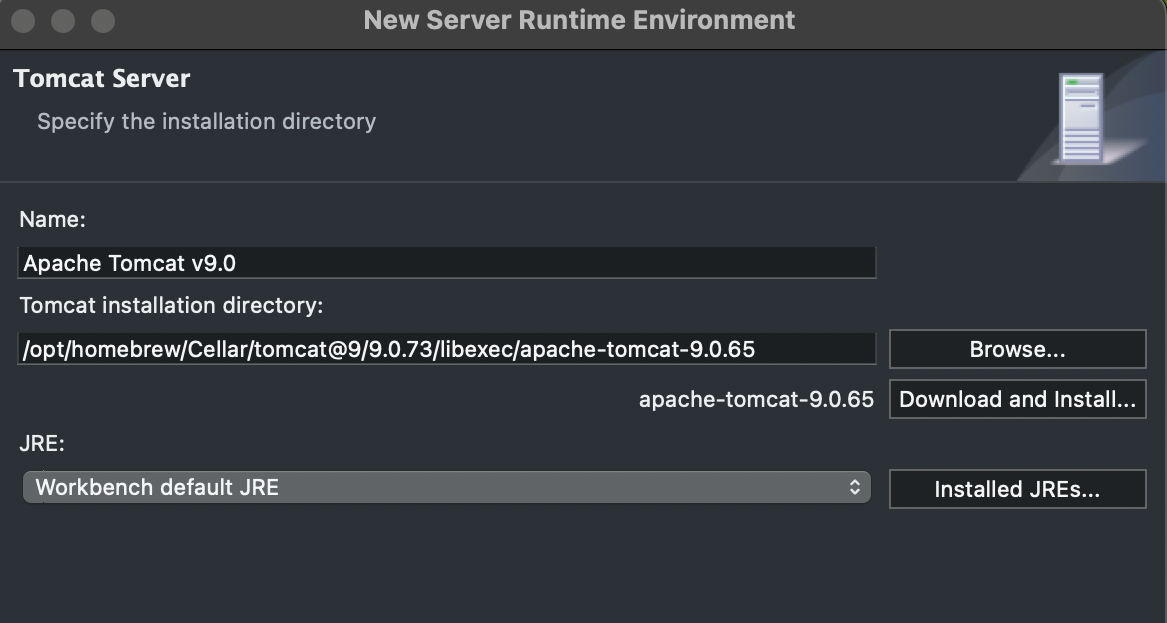Click the green zoom window button
The width and height of the screenshot is (1167, 623).
pyautogui.click(x=103, y=21)
